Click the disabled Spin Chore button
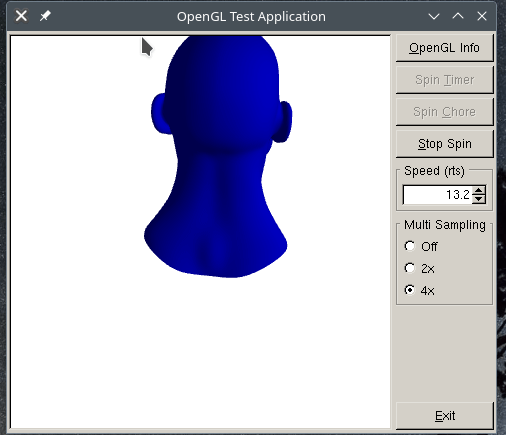The width and height of the screenshot is (506, 435). pyautogui.click(x=444, y=112)
